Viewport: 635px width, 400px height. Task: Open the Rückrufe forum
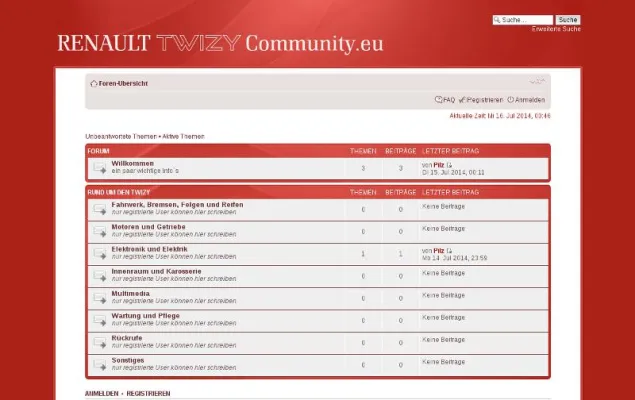point(127,338)
